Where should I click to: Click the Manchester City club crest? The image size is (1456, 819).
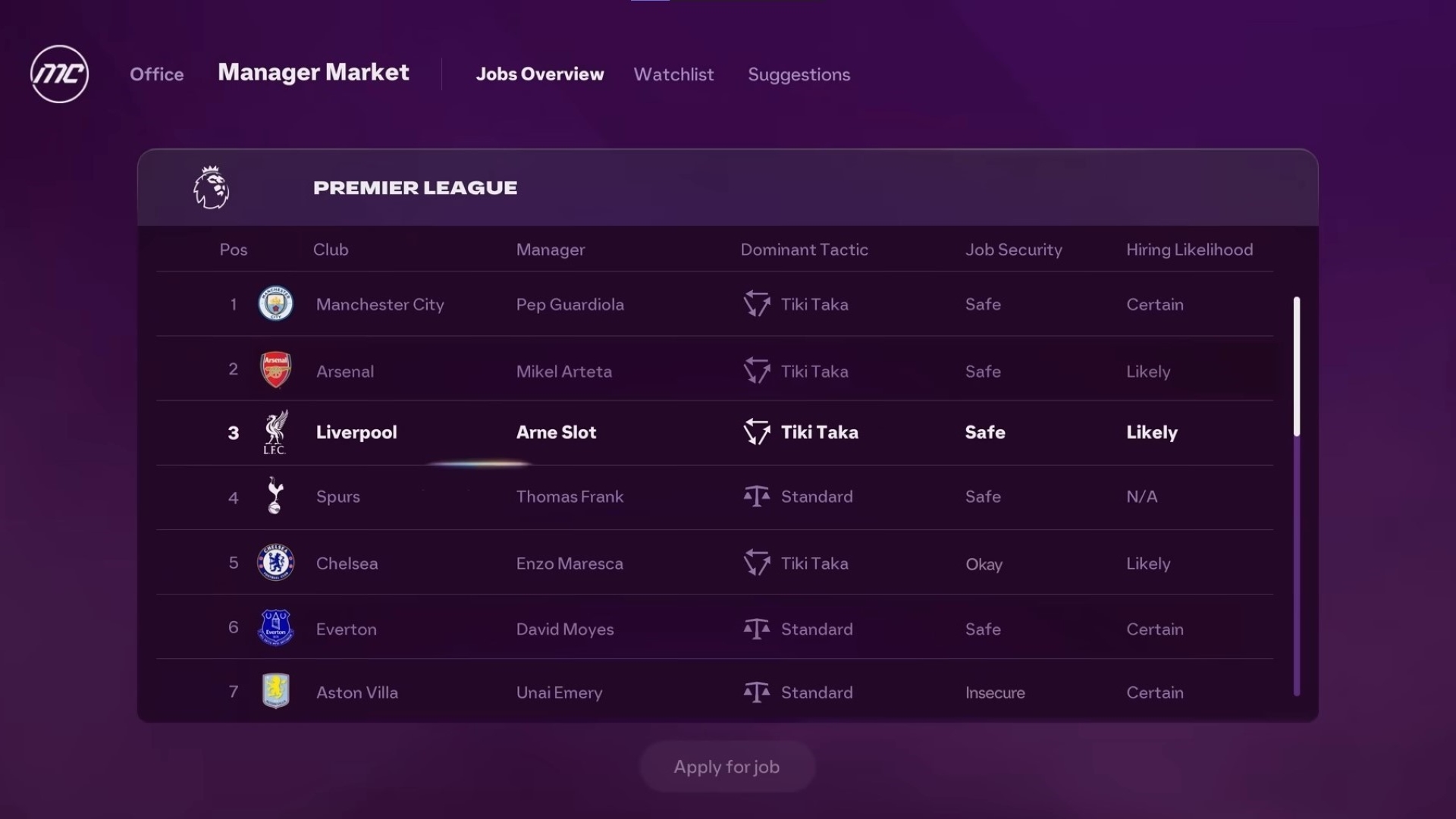coord(275,304)
